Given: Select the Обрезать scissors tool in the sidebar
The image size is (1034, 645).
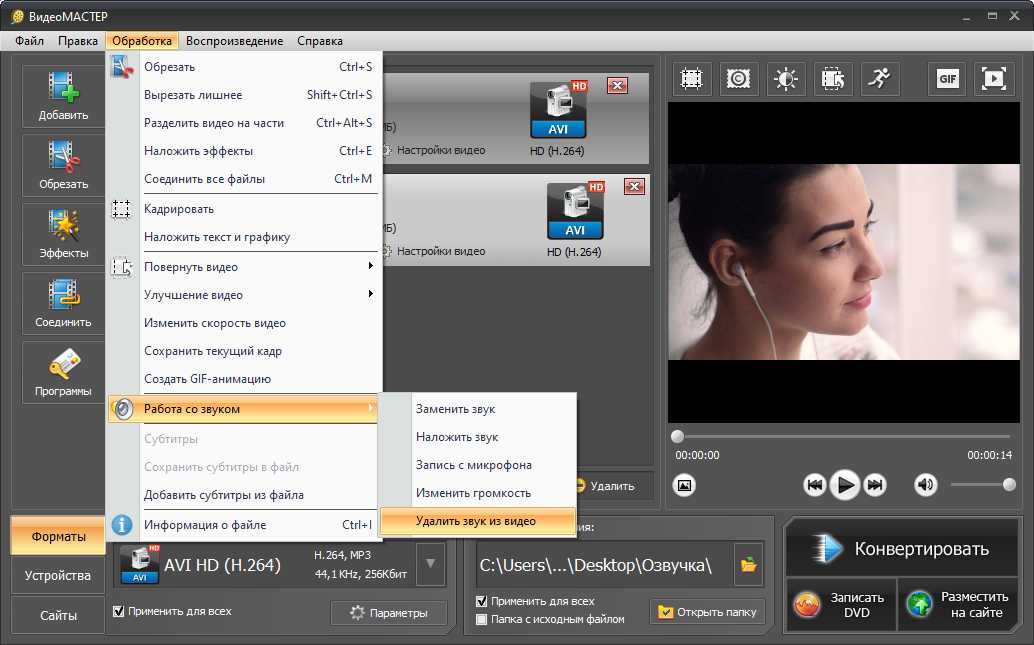Looking at the screenshot, I should (x=63, y=166).
